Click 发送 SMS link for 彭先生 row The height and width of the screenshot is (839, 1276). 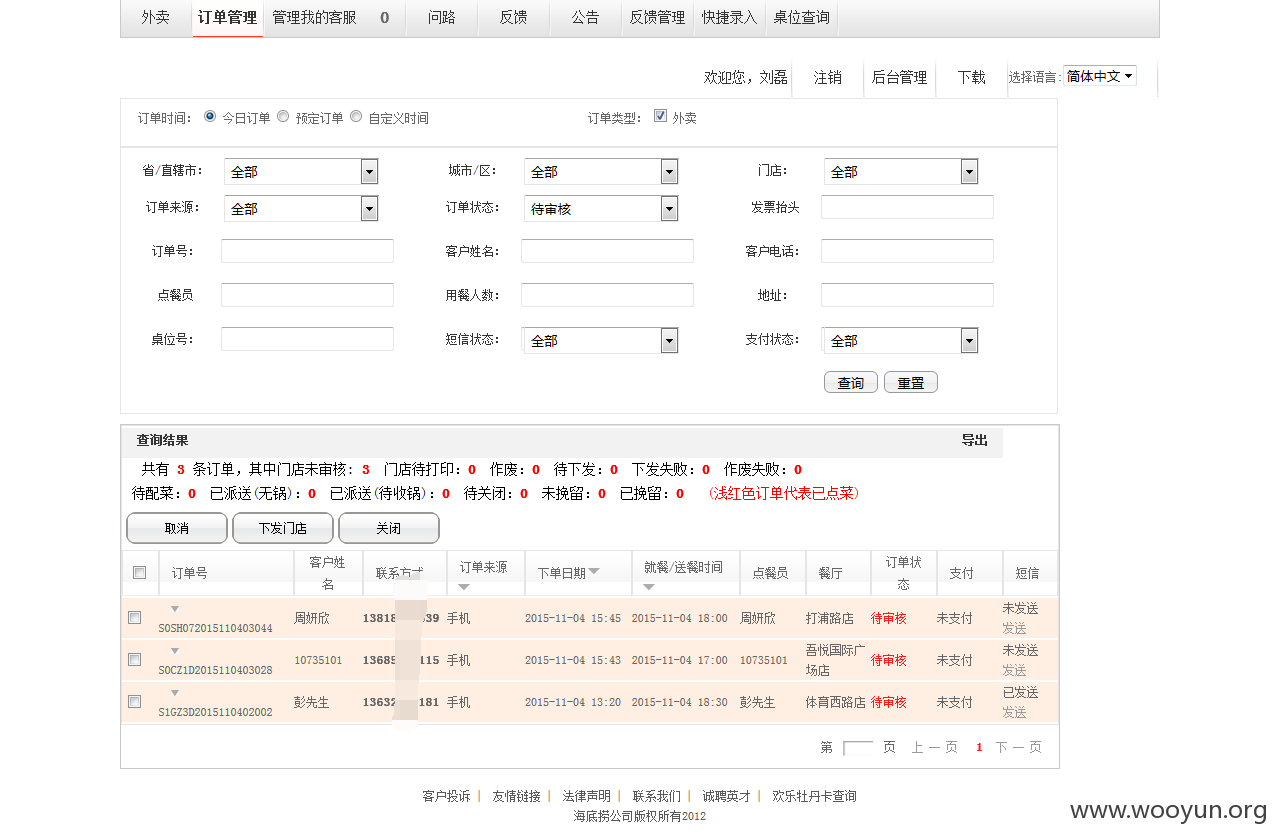click(x=1014, y=712)
